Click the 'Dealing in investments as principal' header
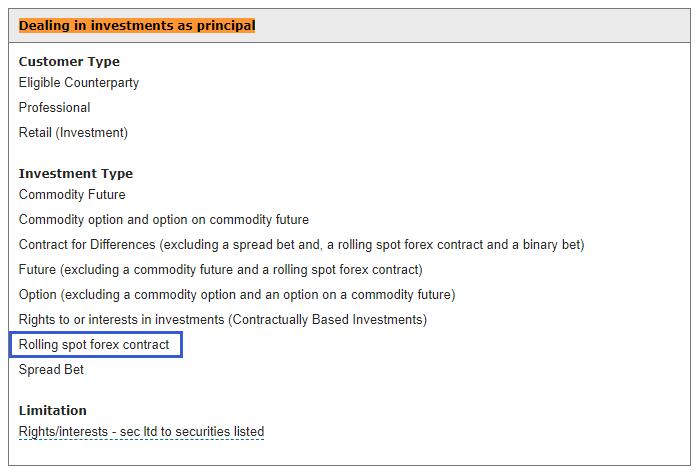Image resolution: width=700 pixels, height=475 pixels. pos(137,25)
